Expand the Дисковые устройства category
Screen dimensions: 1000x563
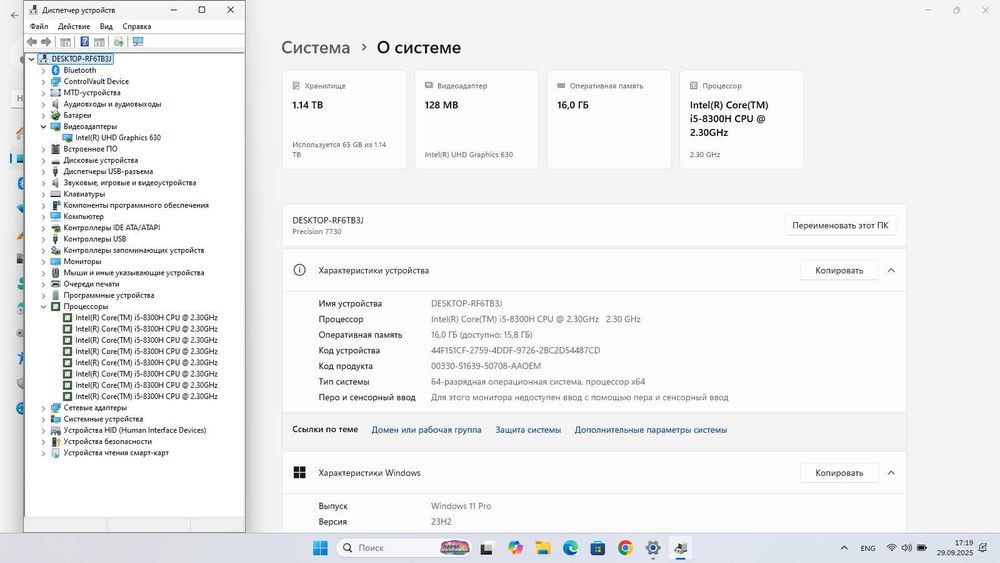[x=43, y=160]
